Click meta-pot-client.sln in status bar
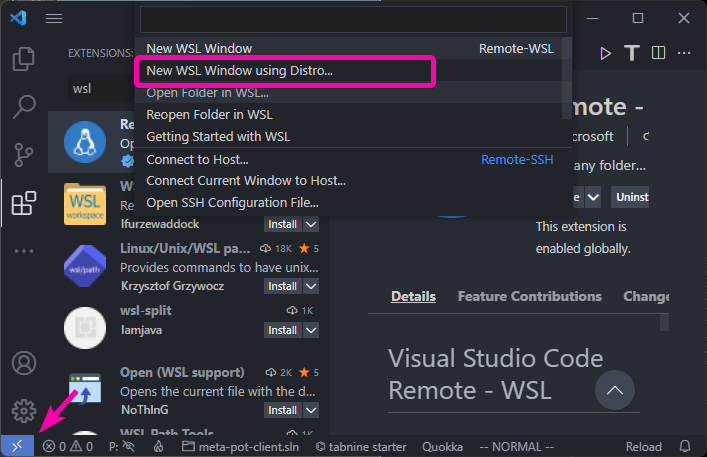Image resolution: width=707 pixels, height=457 pixels. 240,446
